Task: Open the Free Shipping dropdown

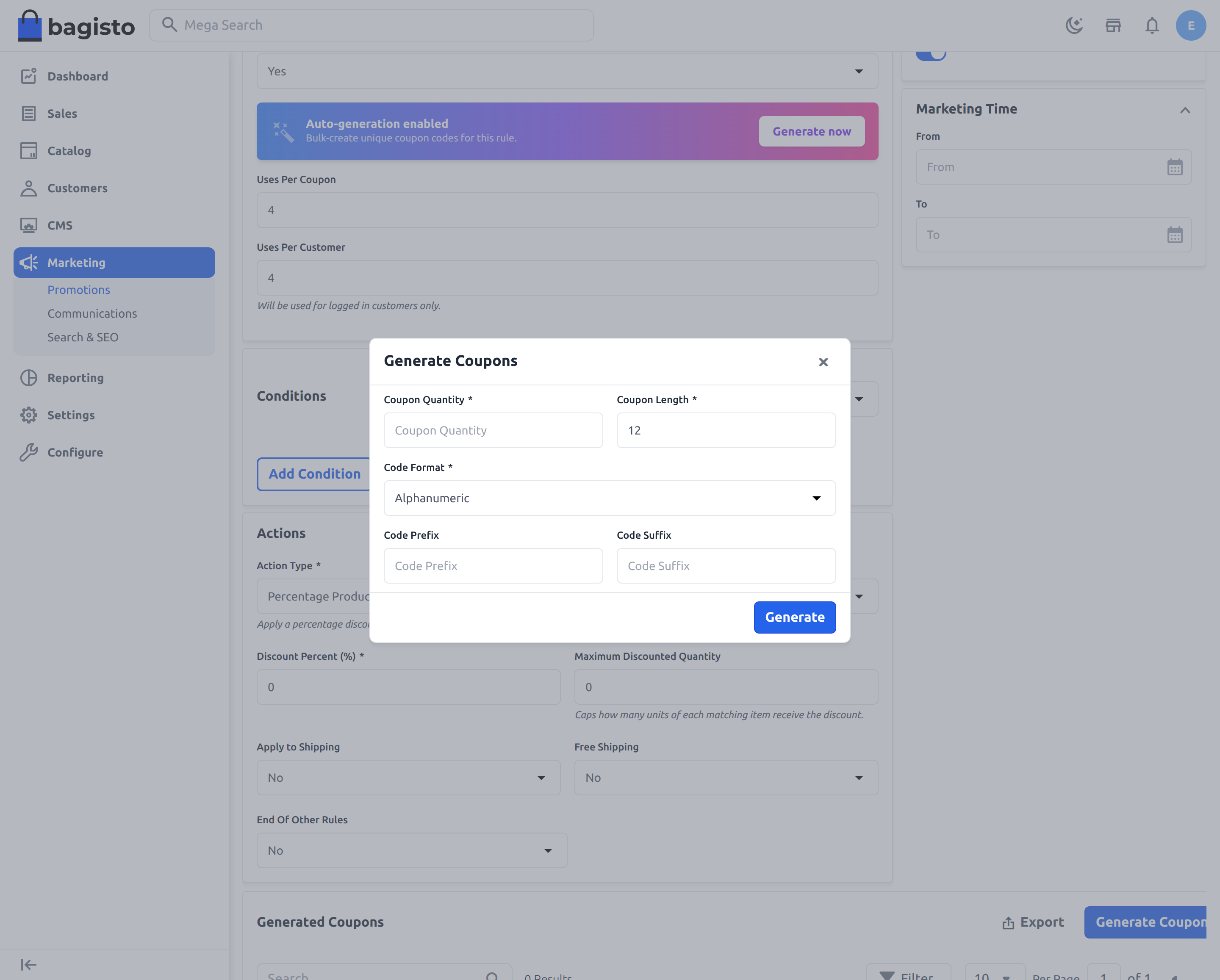Action: tap(726, 778)
